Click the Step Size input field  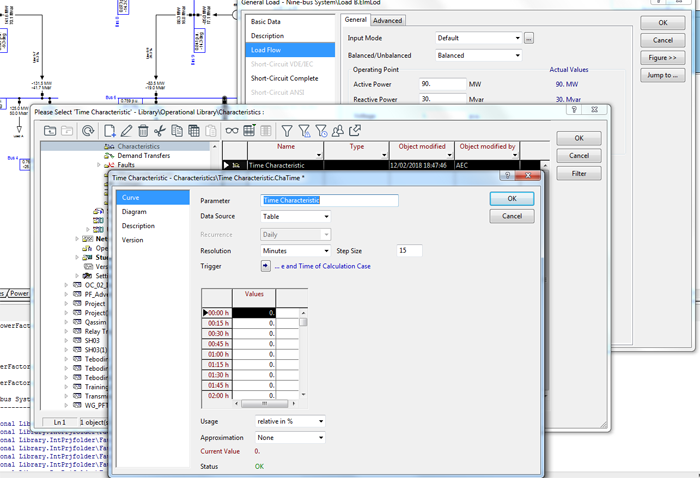(409, 250)
